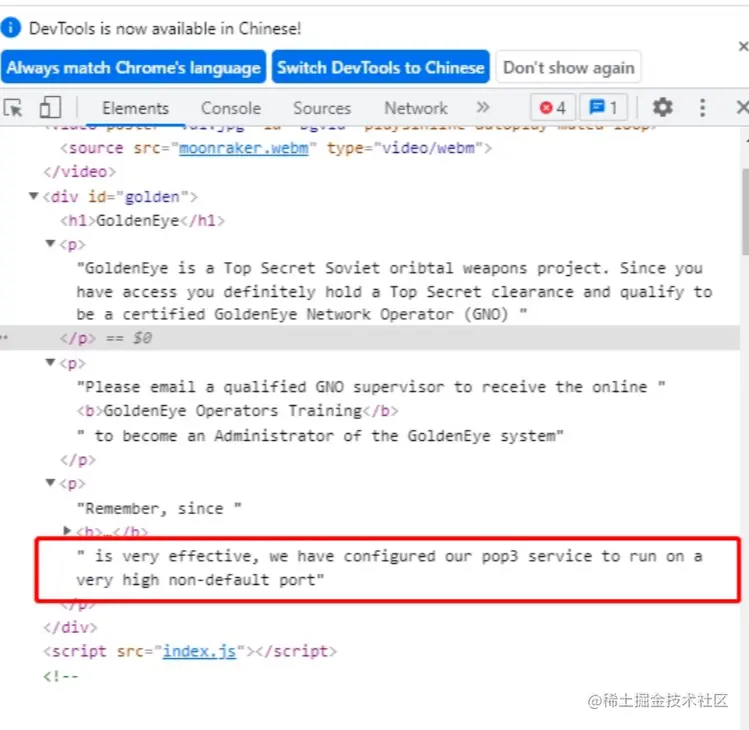749x730 pixels.
Task: Select the closing div tag row
Action: (70, 627)
